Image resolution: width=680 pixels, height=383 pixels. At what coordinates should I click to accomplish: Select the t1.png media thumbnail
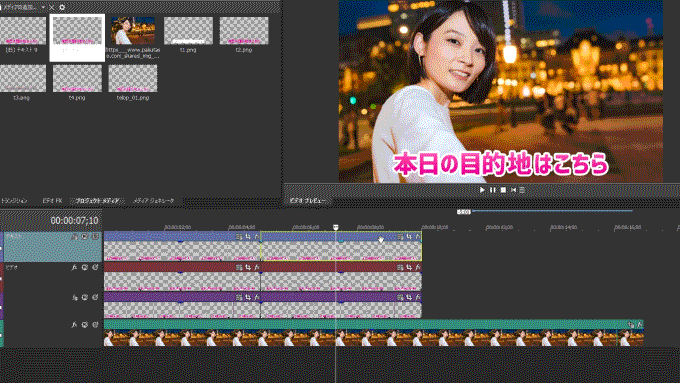[188, 31]
